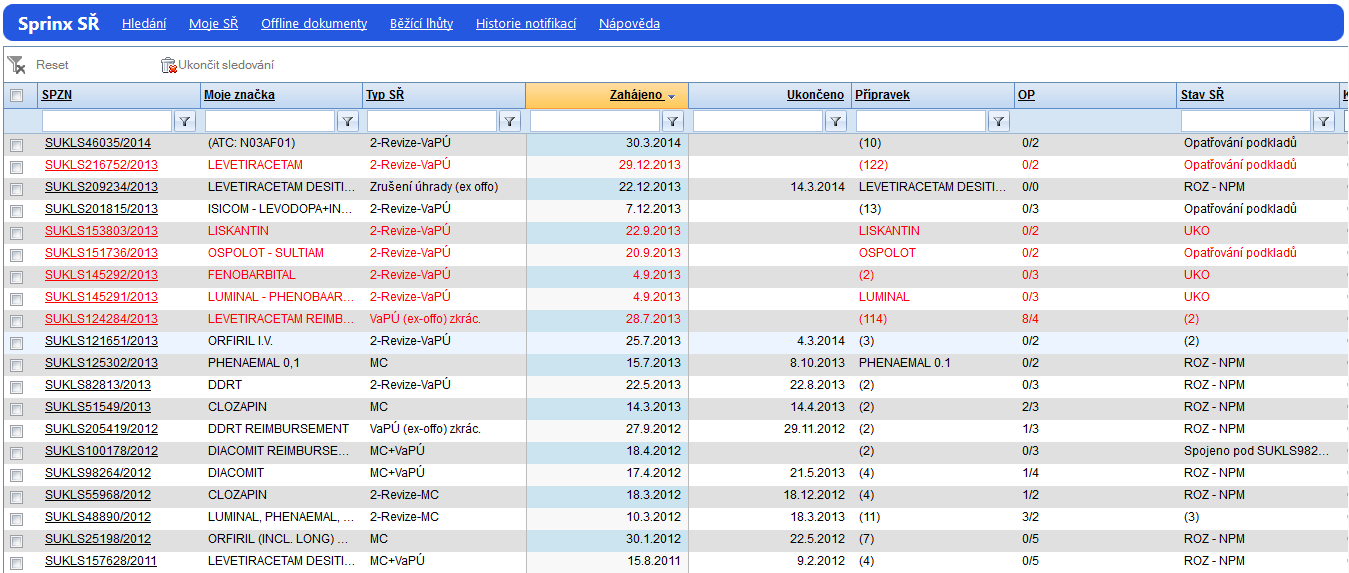
Task: Click the Sprinx SŘ application title
Action: tap(58, 23)
